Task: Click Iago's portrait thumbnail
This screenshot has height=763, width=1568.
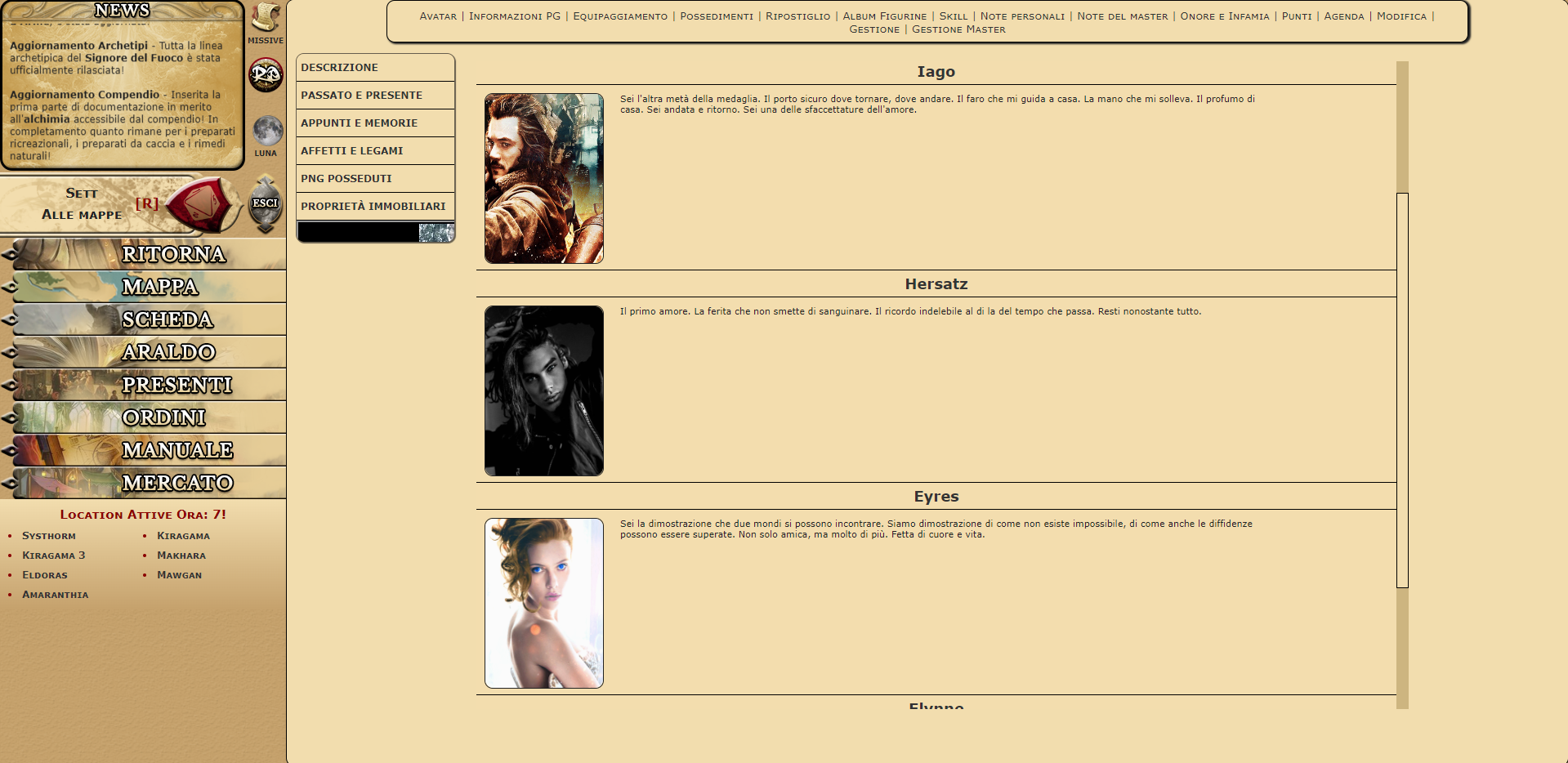Action: click(544, 178)
